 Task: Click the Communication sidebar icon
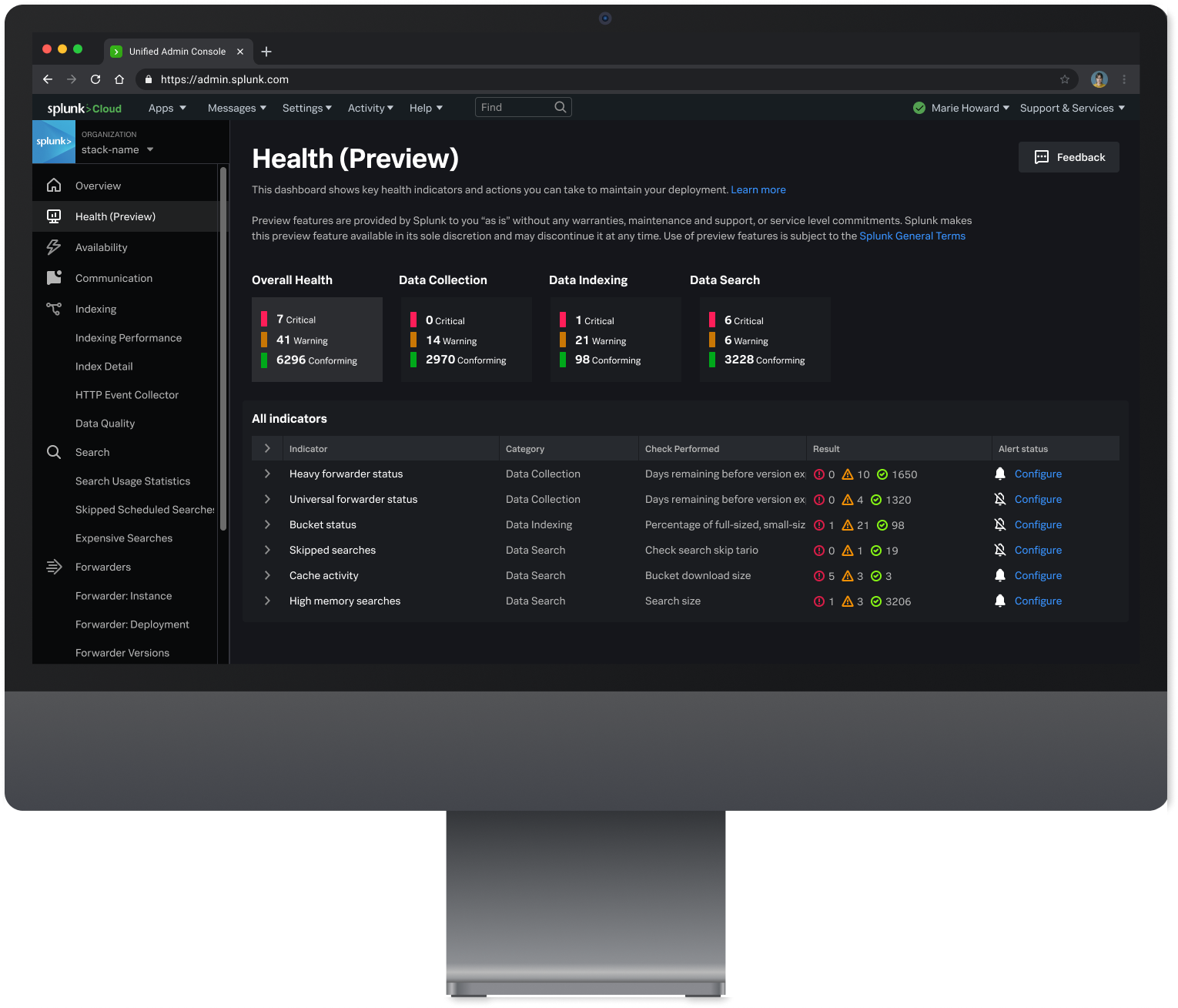(x=54, y=278)
